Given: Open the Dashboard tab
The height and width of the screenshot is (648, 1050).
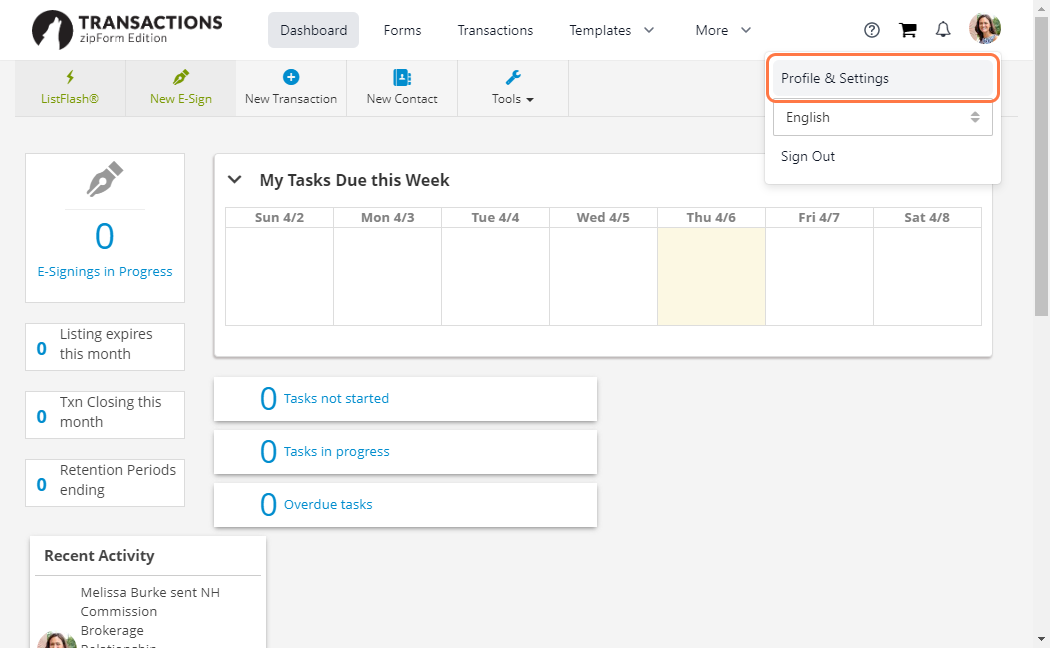Looking at the screenshot, I should coord(313,30).
